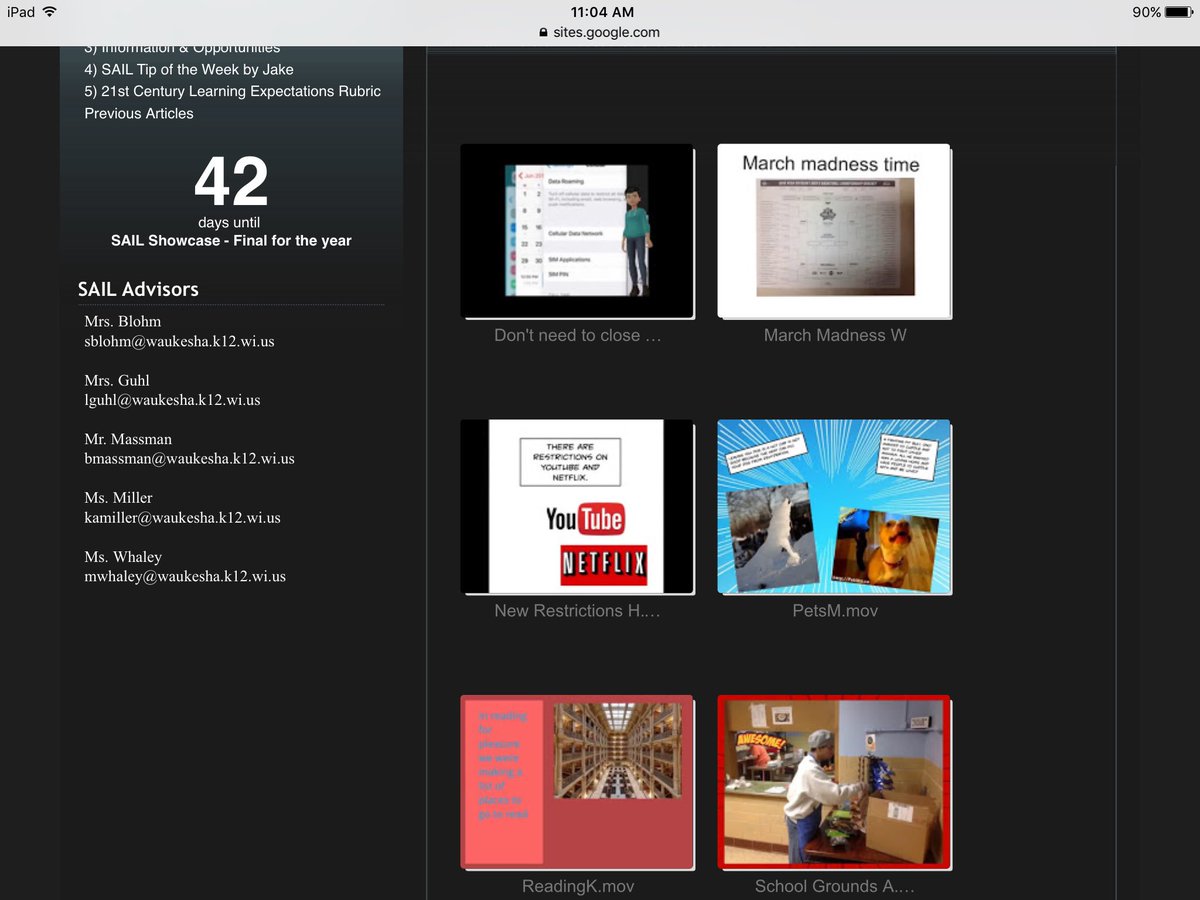Viewport: 1200px width, 900px height.
Task: Email kamiller@waukesha.k12.wi.us
Action: (x=182, y=518)
